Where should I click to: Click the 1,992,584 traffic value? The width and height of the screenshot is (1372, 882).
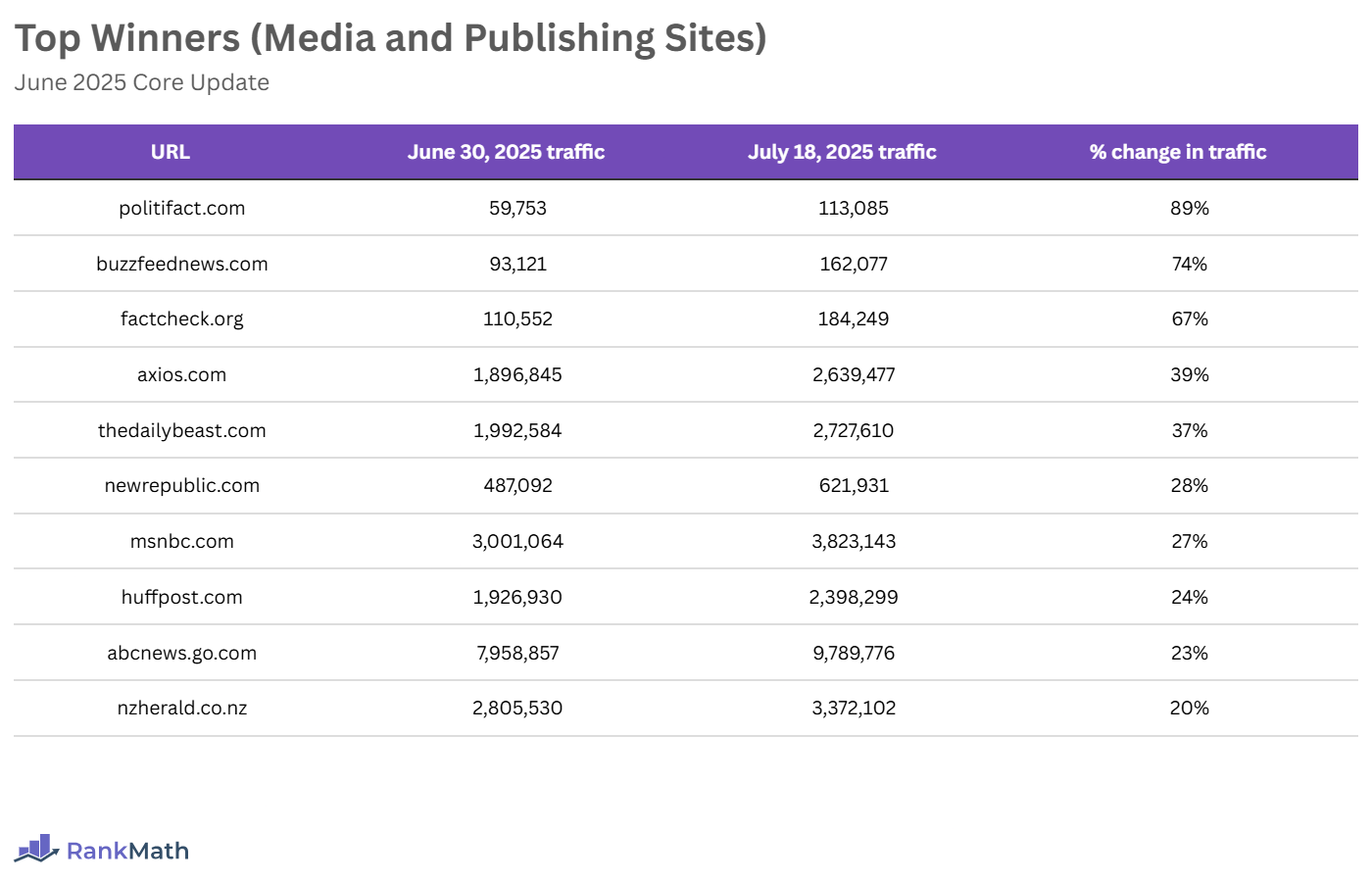[x=517, y=430]
